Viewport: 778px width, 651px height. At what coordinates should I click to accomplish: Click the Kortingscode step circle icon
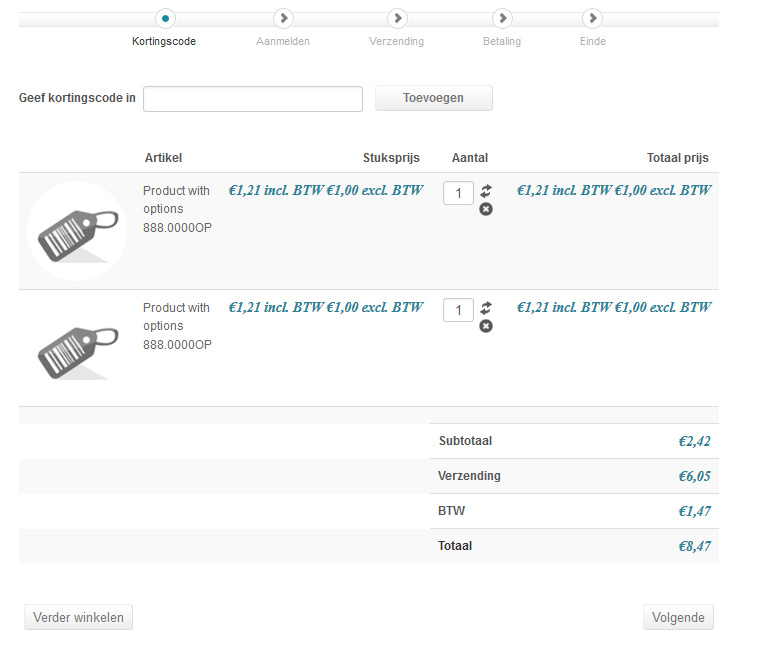(x=165, y=18)
